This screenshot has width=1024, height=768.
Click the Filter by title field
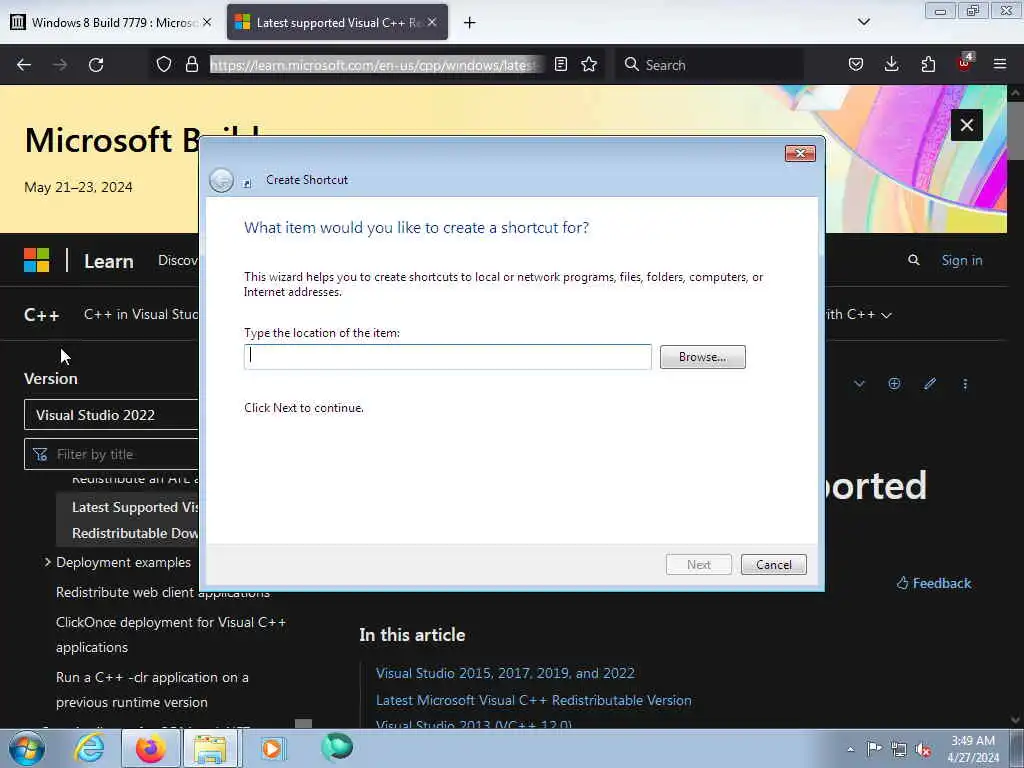(x=111, y=454)
